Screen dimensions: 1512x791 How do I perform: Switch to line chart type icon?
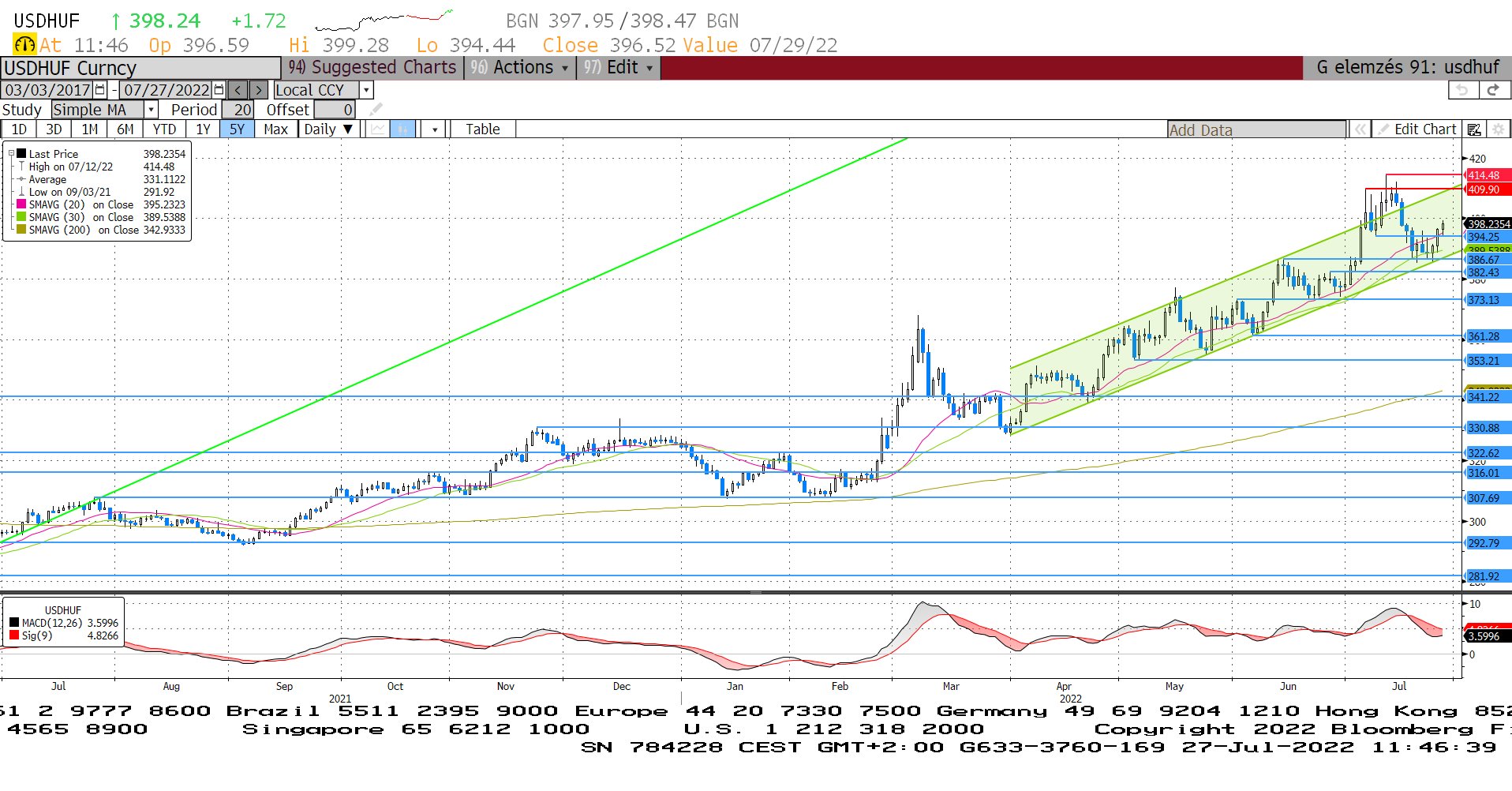379,129
